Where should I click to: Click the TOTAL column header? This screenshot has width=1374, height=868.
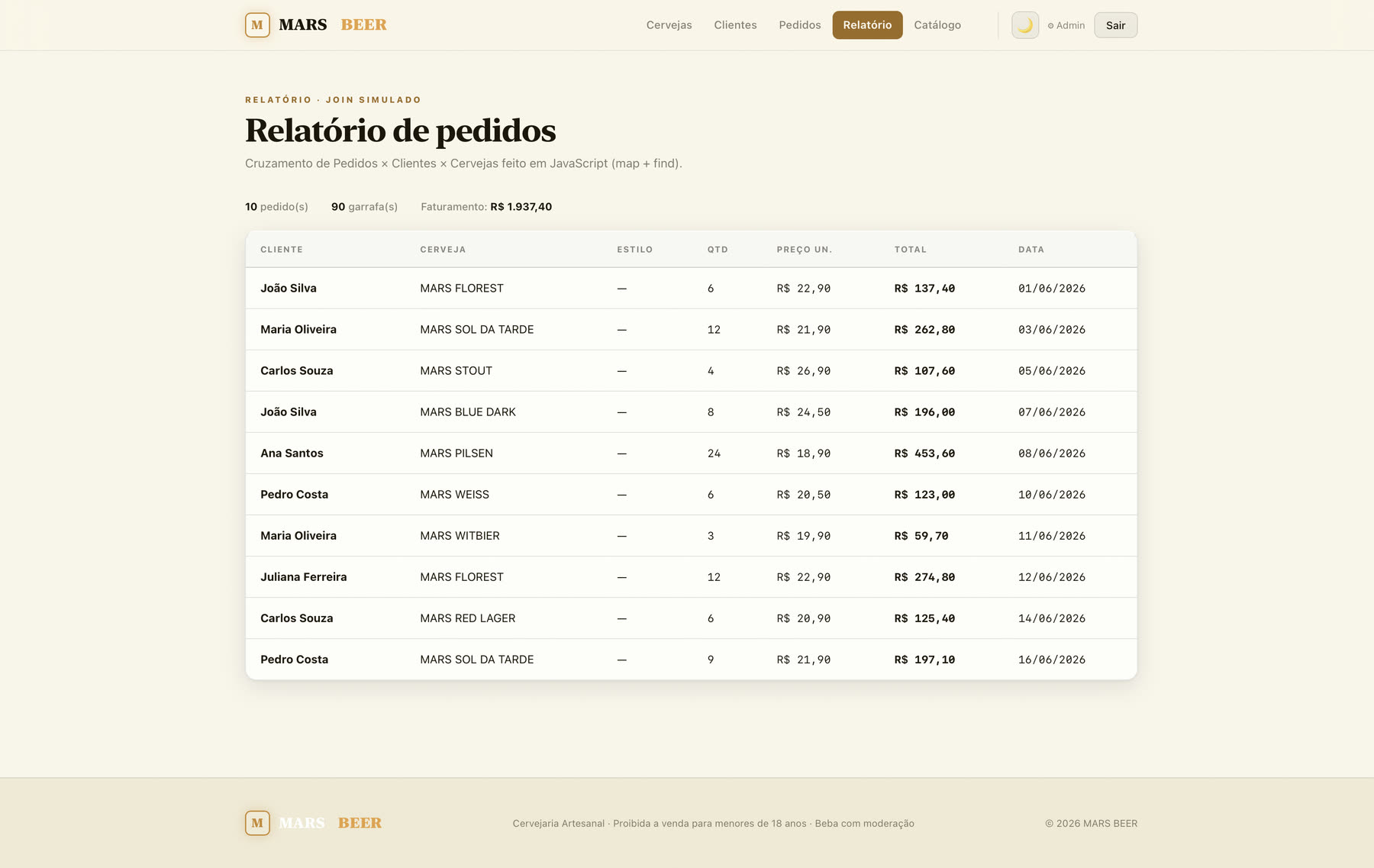coord(911,250)
